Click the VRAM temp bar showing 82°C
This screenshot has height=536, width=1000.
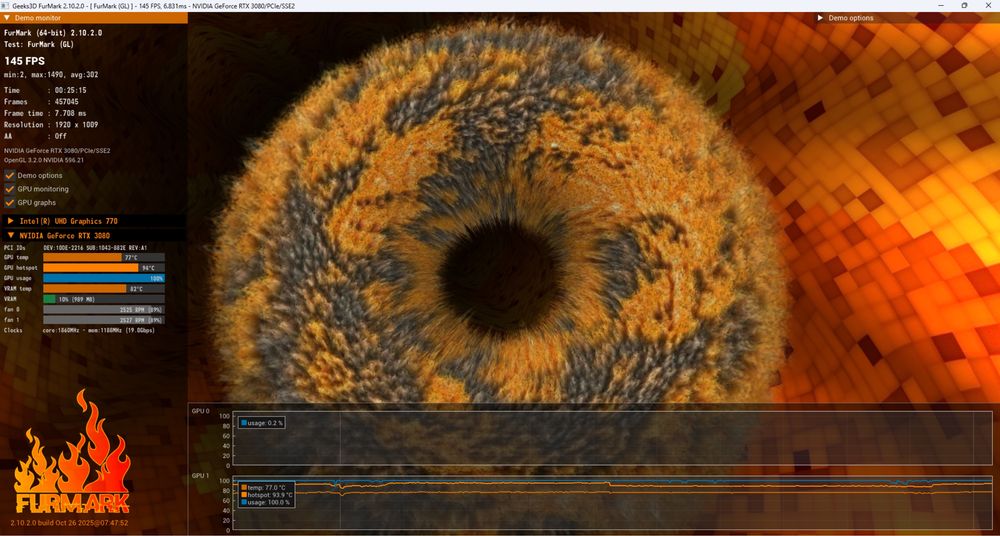[x=104, y=288]
